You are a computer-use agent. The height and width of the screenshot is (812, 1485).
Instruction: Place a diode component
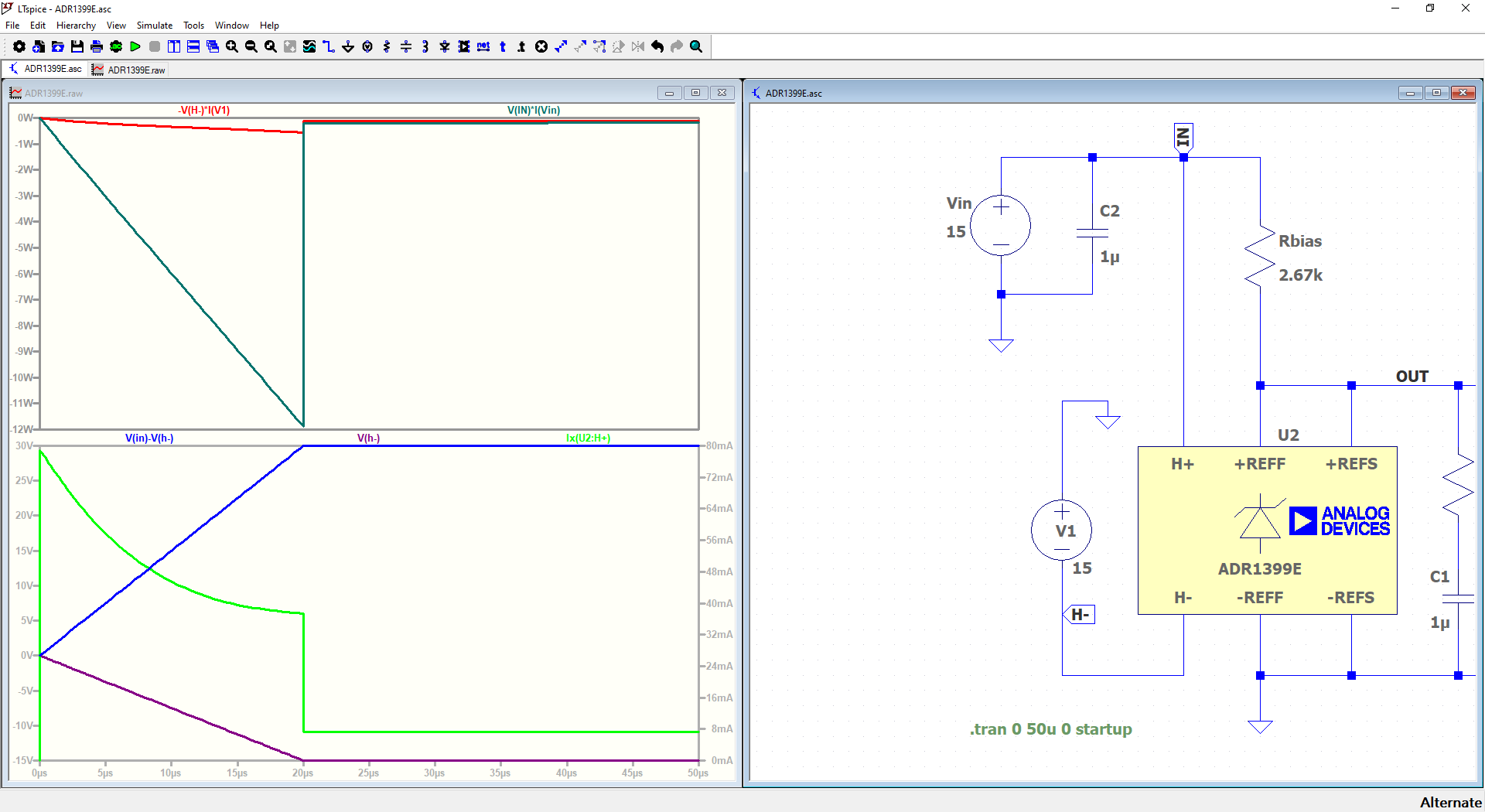[x=445, y=46]
